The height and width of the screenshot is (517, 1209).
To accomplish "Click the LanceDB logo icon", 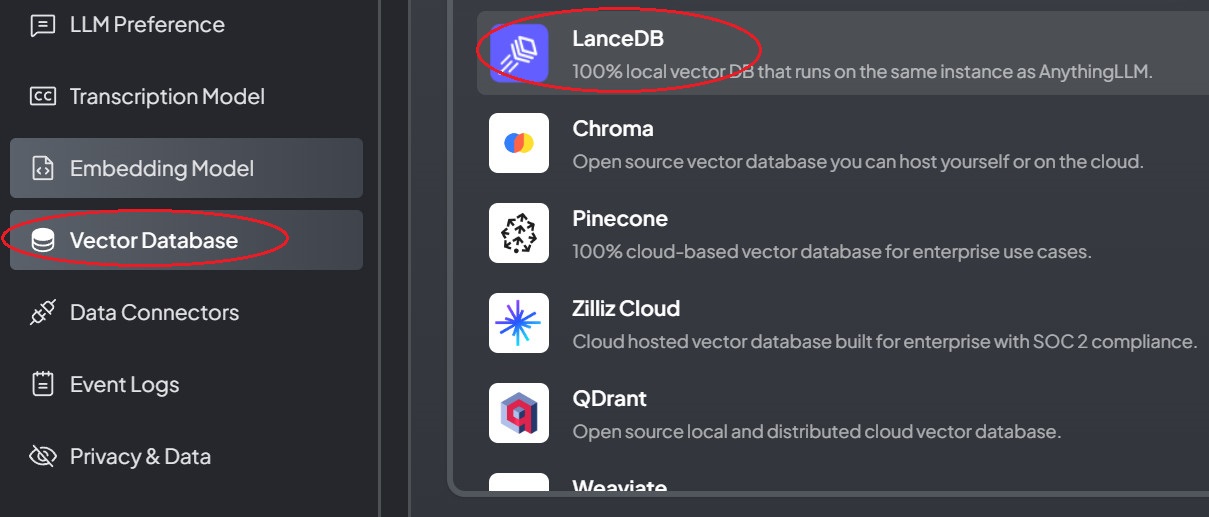I will tap(519, 54).
